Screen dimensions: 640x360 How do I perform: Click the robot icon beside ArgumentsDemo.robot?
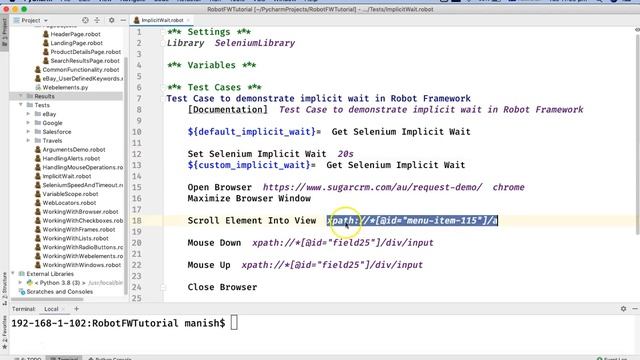click(38, 150)
